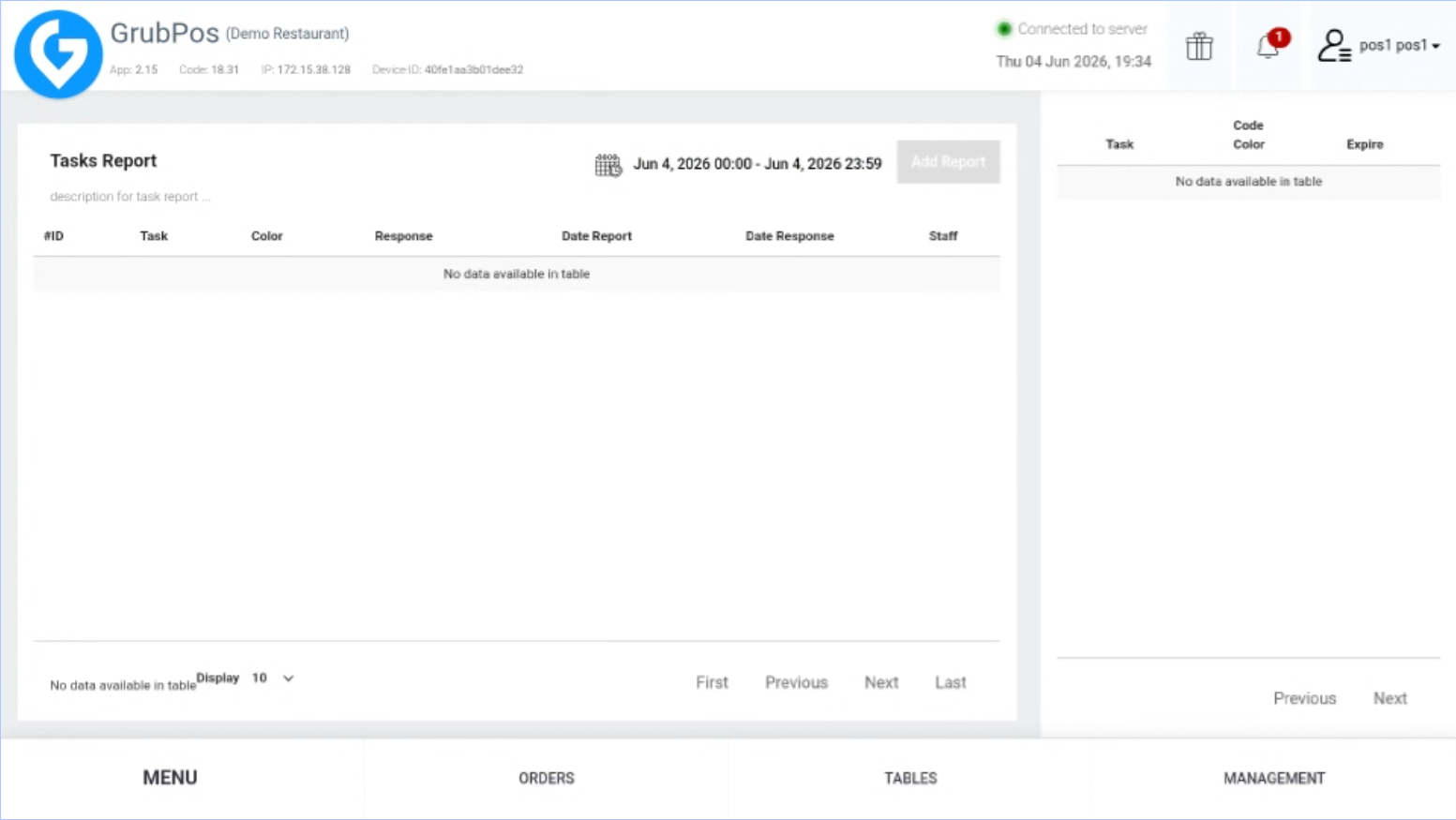The width and height of the screenshot is (1456, 820).
Task: Click the Device ID value text
Action: pos(473,69)
